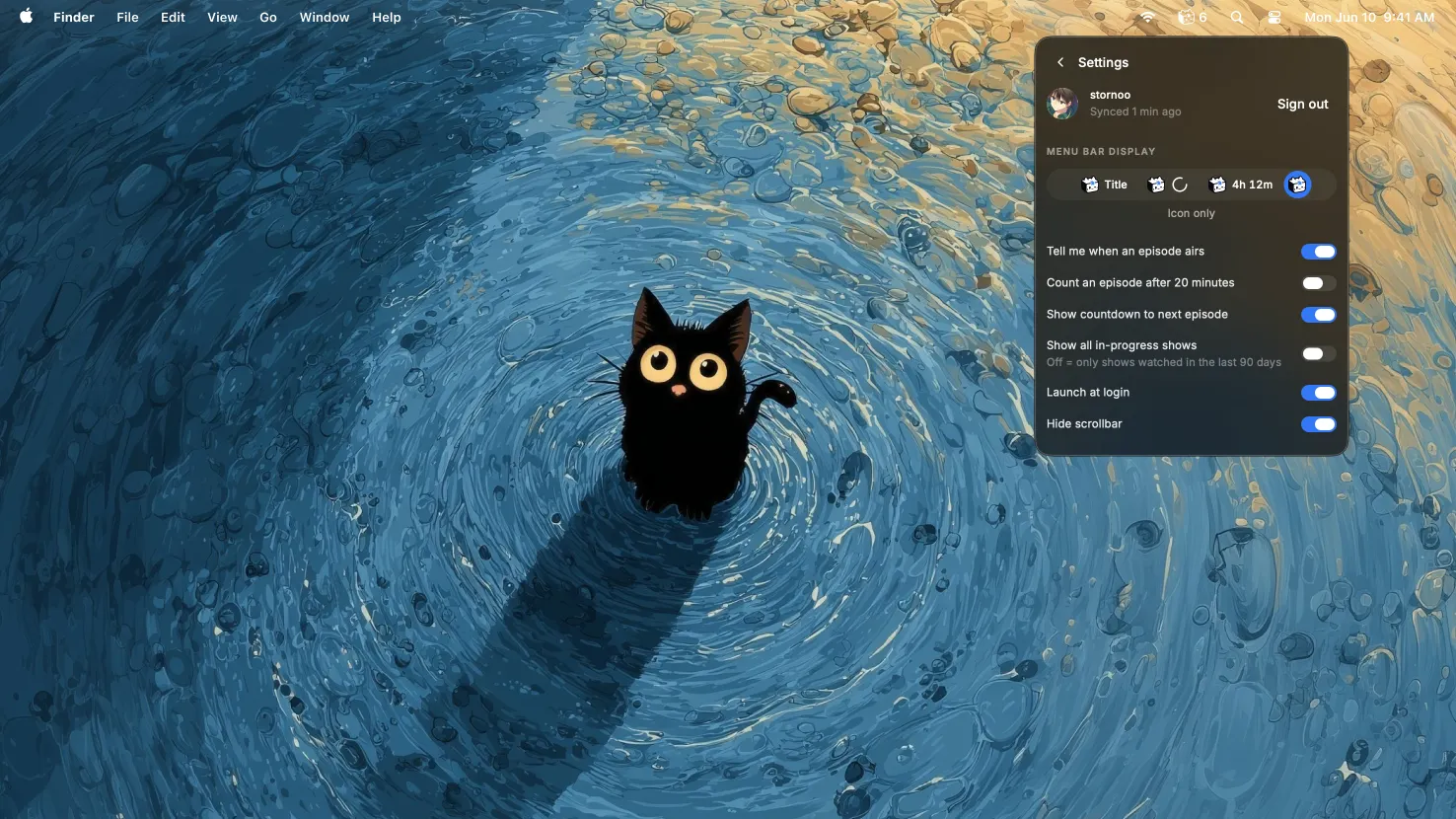The image size is (1456, 819).
Task: Go back using the Settings chevron
Action: pos(1060,62)
